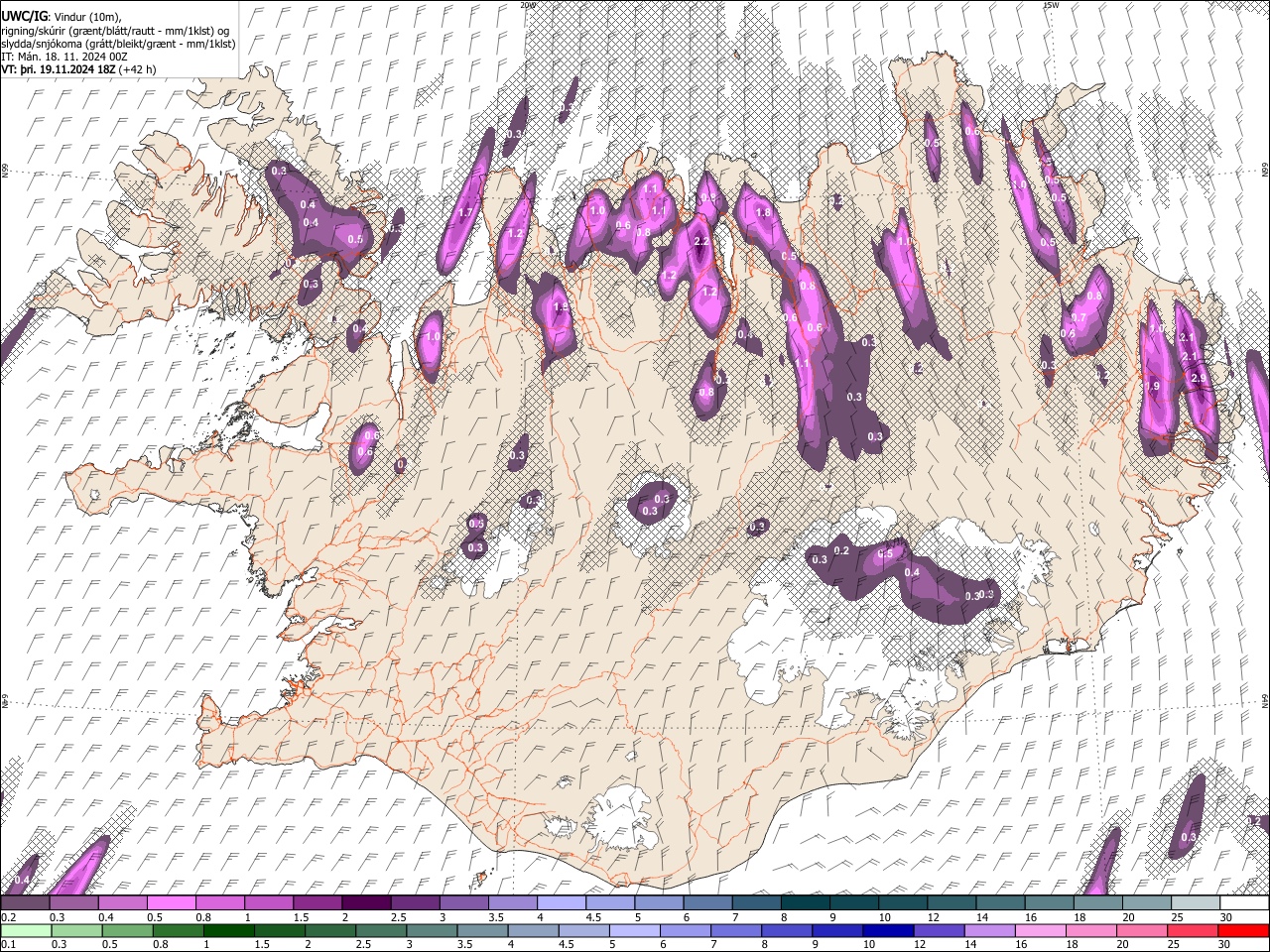This screenshot has height=952, width=1270.
Task: Click the rain legend swatch between 20 and 25
Action: (1142, 930)
